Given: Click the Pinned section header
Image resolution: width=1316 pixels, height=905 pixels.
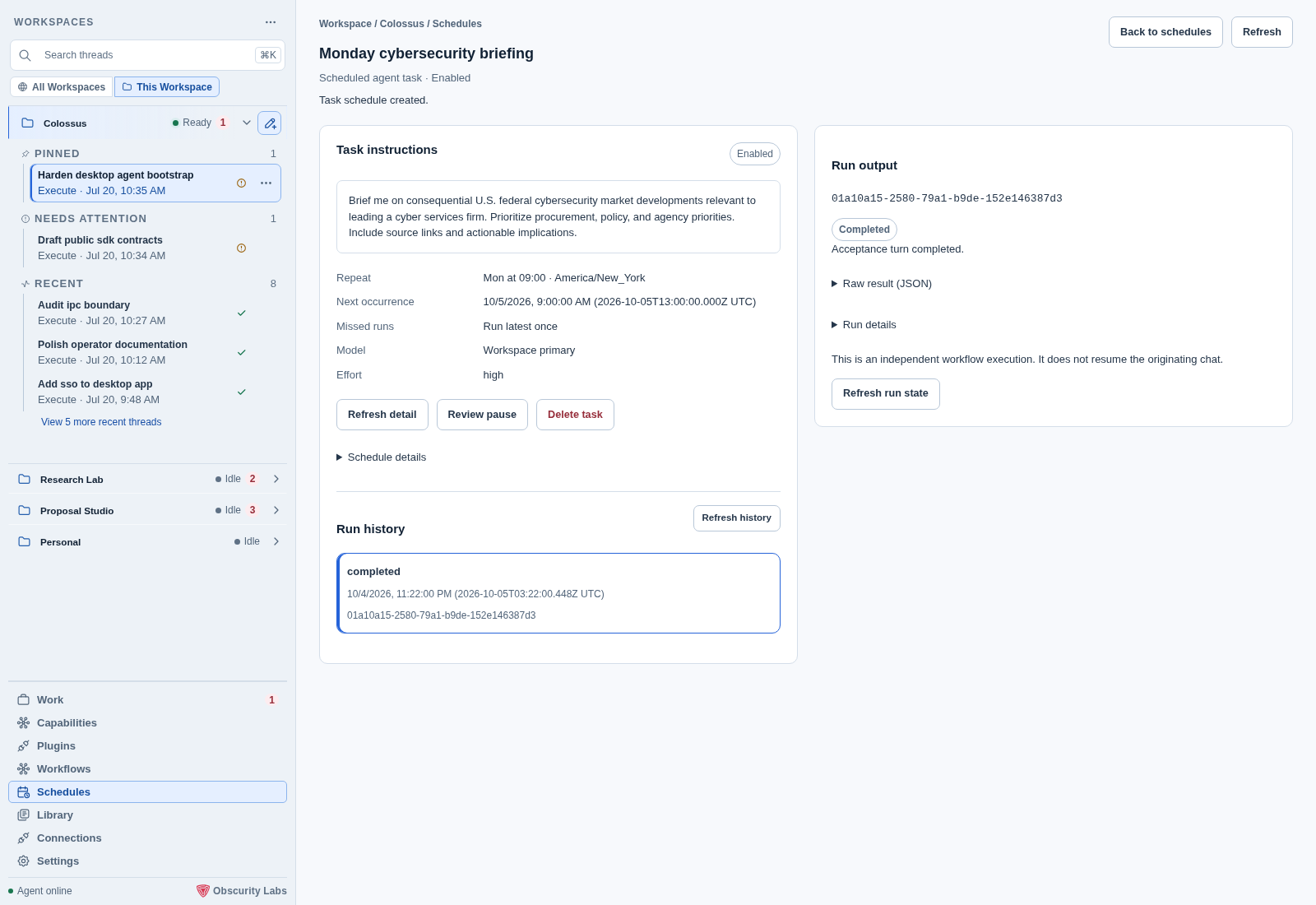Looking at the screenshot, I should [148, 153].
